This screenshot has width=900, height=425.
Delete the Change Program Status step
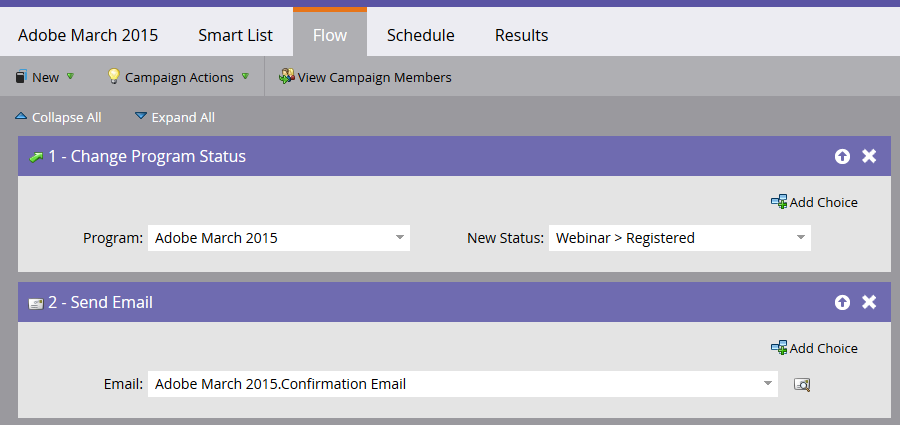(869, 156)
